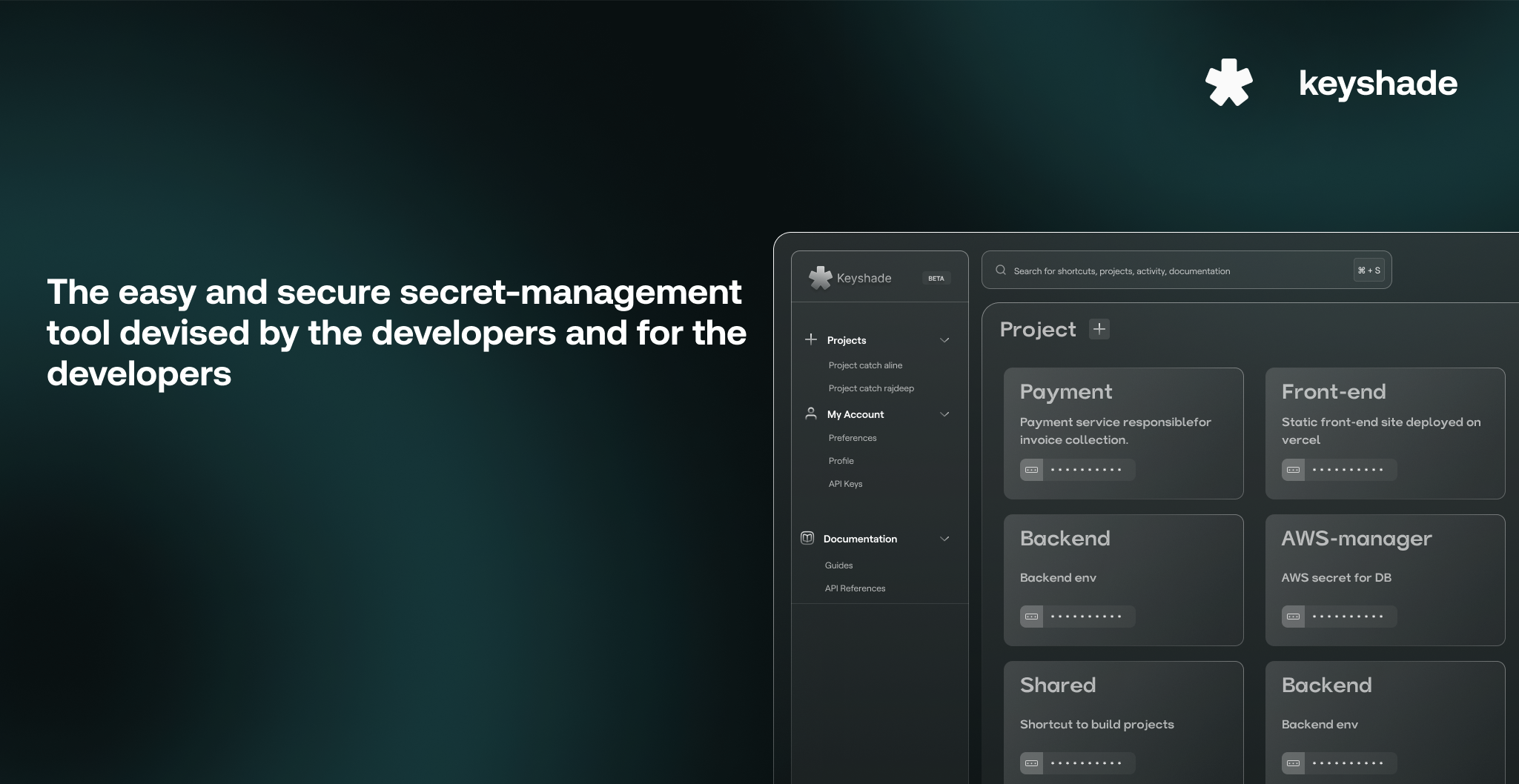Image resolution: width=1519 pixels, height=784 pixels.
Task: Open the Profile page
Action: (841, 461)
